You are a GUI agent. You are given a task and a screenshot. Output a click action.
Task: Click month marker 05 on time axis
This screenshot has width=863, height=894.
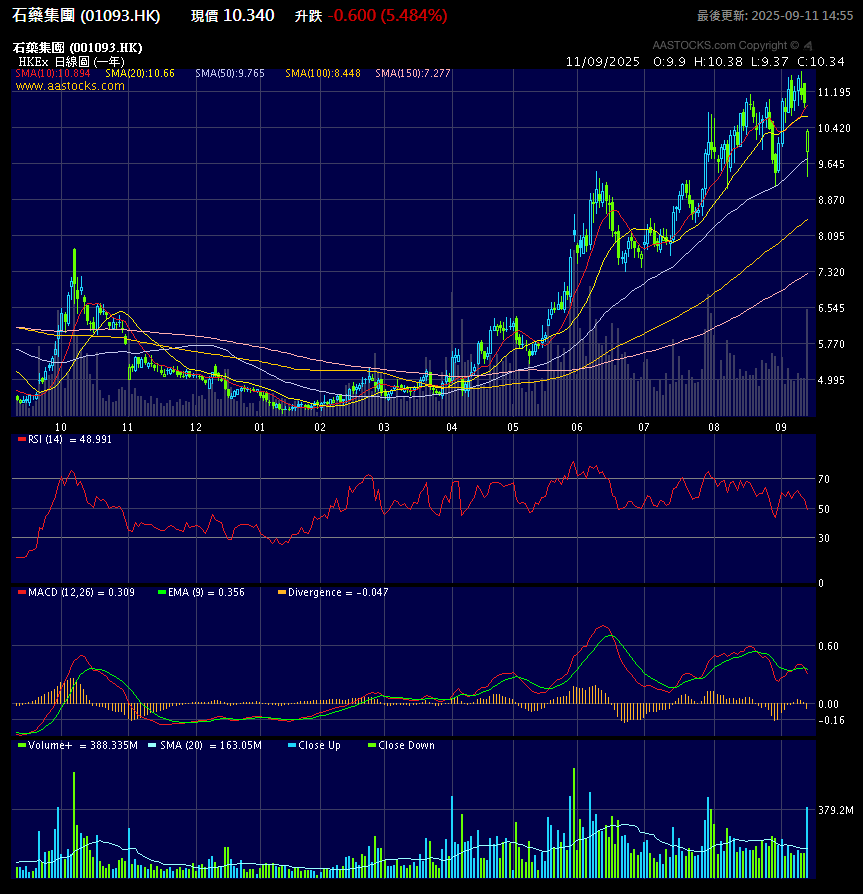tap(513, 427)
